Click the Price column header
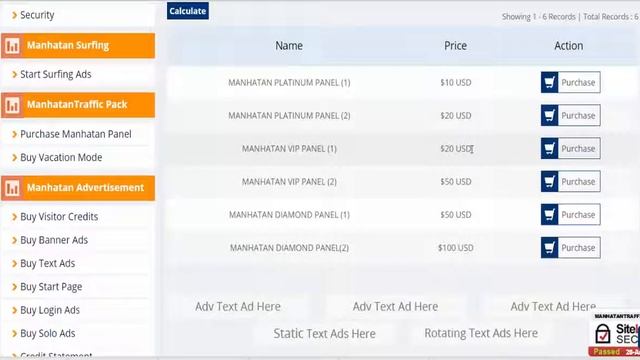Screen dimensions: 640x360 point(456,46)
